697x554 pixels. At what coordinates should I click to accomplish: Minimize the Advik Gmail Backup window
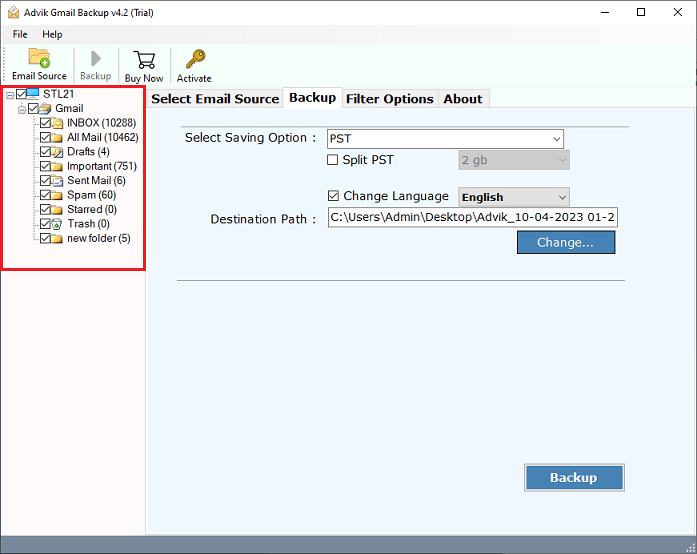(x=605, y=12)
